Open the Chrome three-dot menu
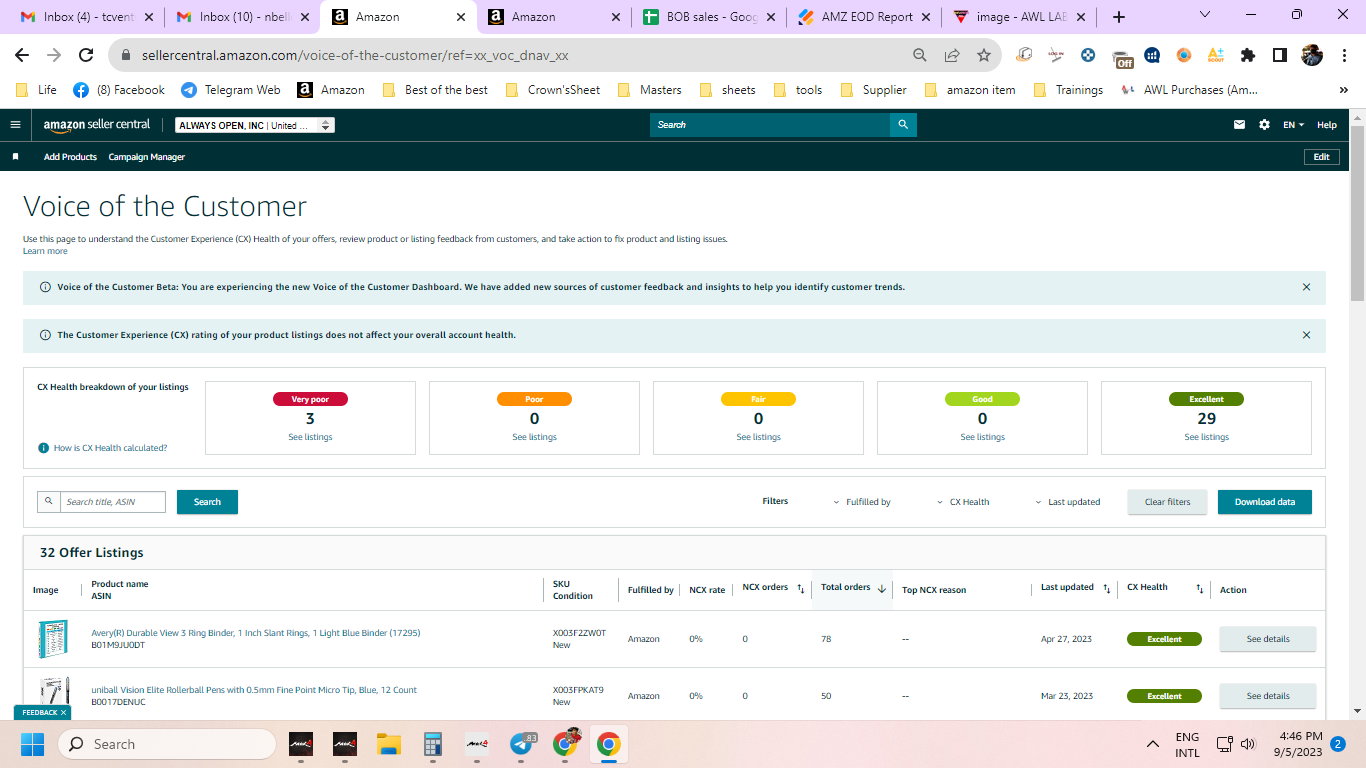1366x768 pixels. [x=1343, y=56]
